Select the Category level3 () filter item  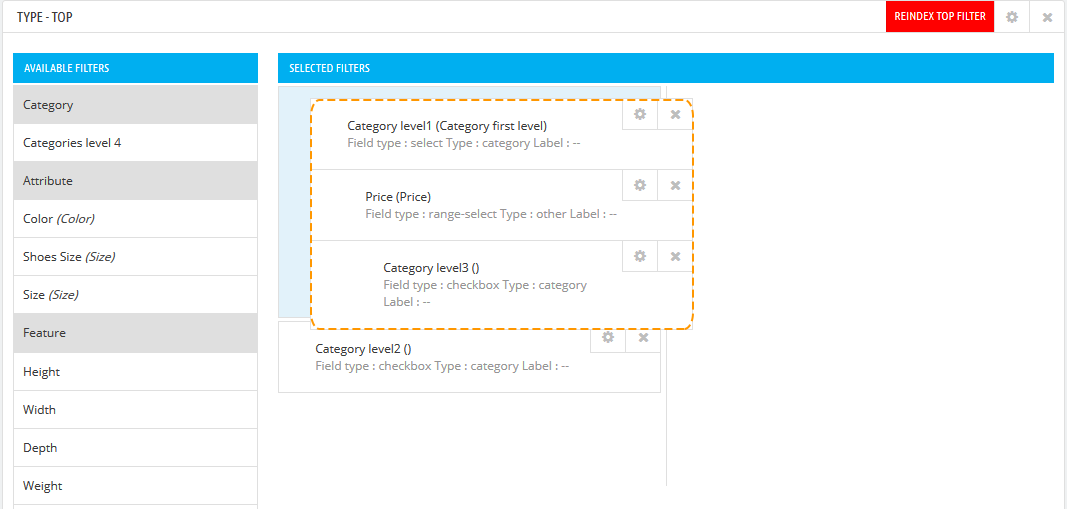pos(502,284)
